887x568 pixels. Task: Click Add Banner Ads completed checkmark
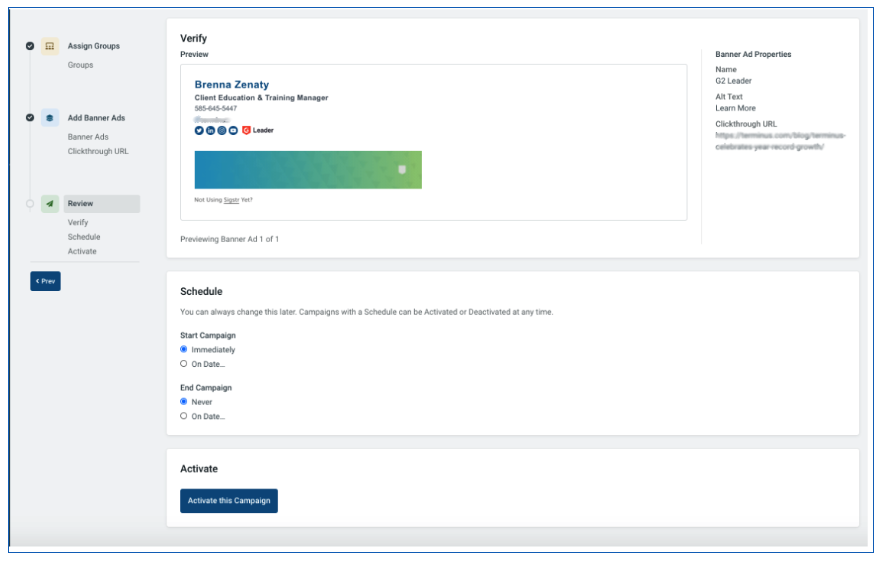pos(30,118)
